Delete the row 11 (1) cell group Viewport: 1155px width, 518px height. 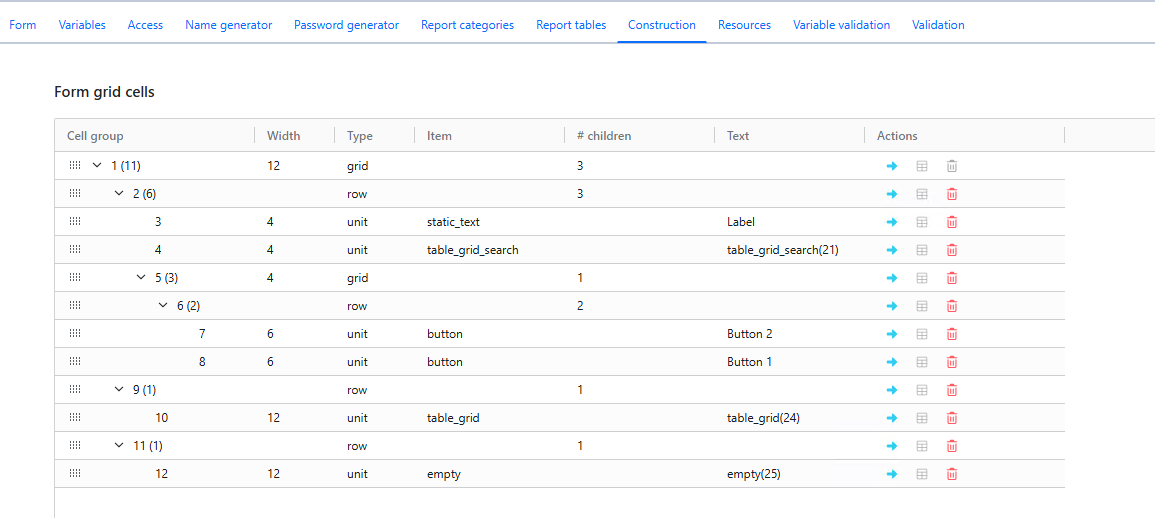(952, 446)
